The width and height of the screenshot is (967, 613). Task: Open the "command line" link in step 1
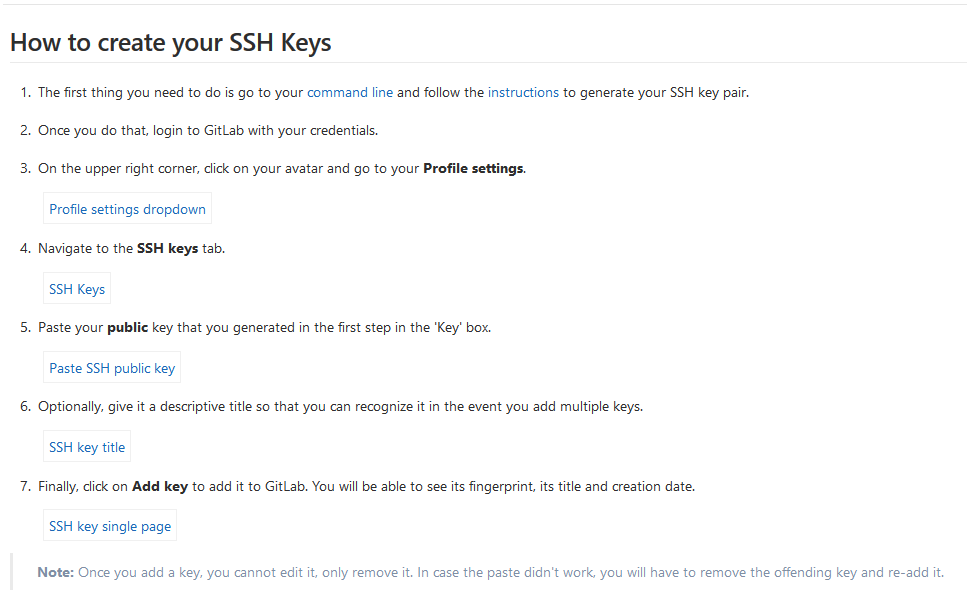[350, 92]
